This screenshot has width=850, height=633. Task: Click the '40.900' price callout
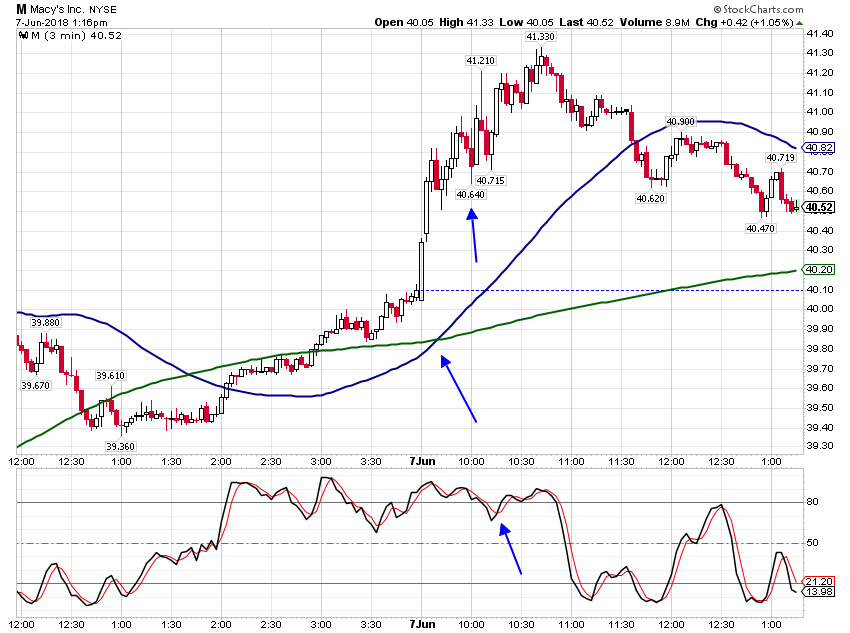(680, 121)
